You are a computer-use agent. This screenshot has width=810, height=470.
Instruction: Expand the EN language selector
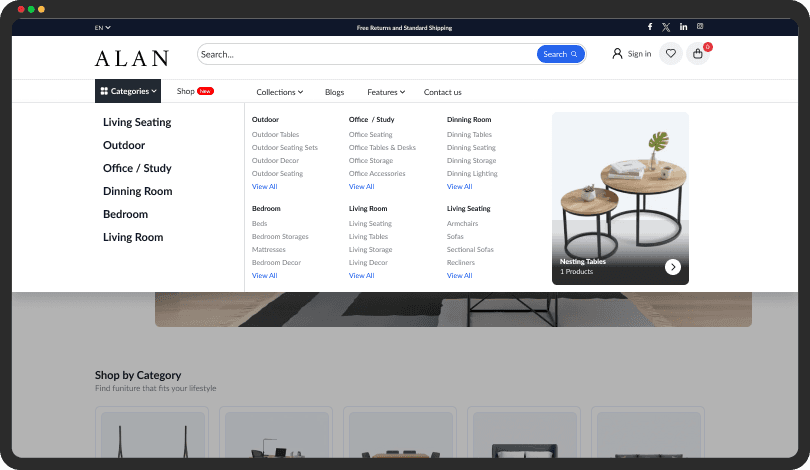point(102,27)
